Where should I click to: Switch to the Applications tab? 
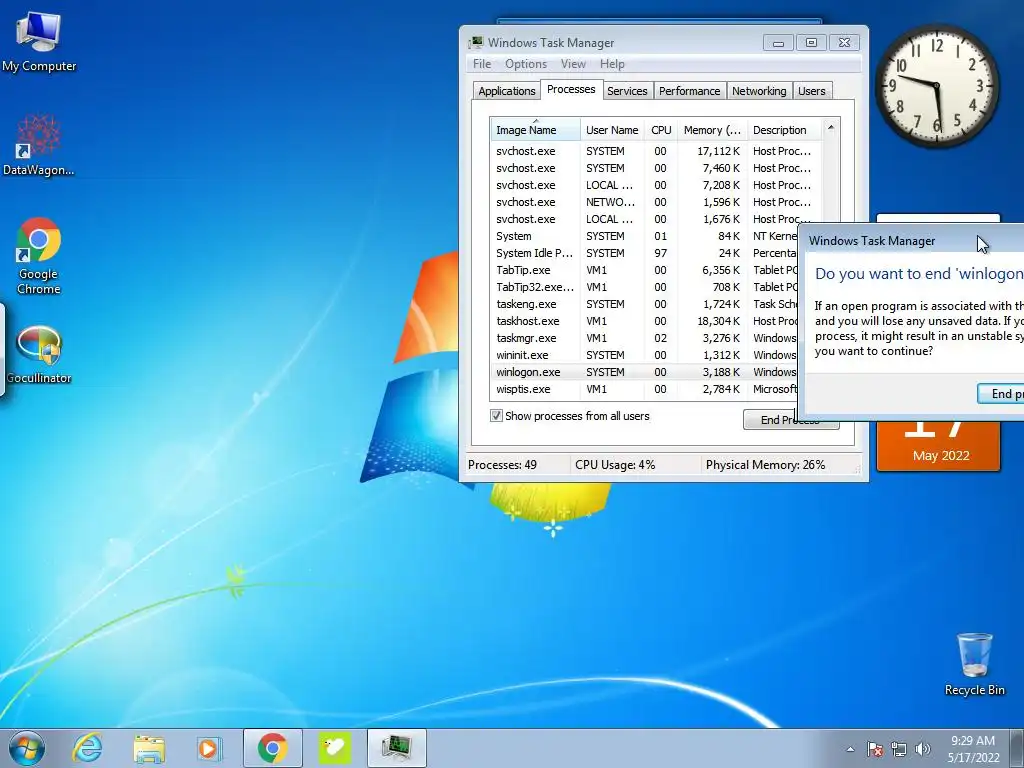click(x=507, y=91)
